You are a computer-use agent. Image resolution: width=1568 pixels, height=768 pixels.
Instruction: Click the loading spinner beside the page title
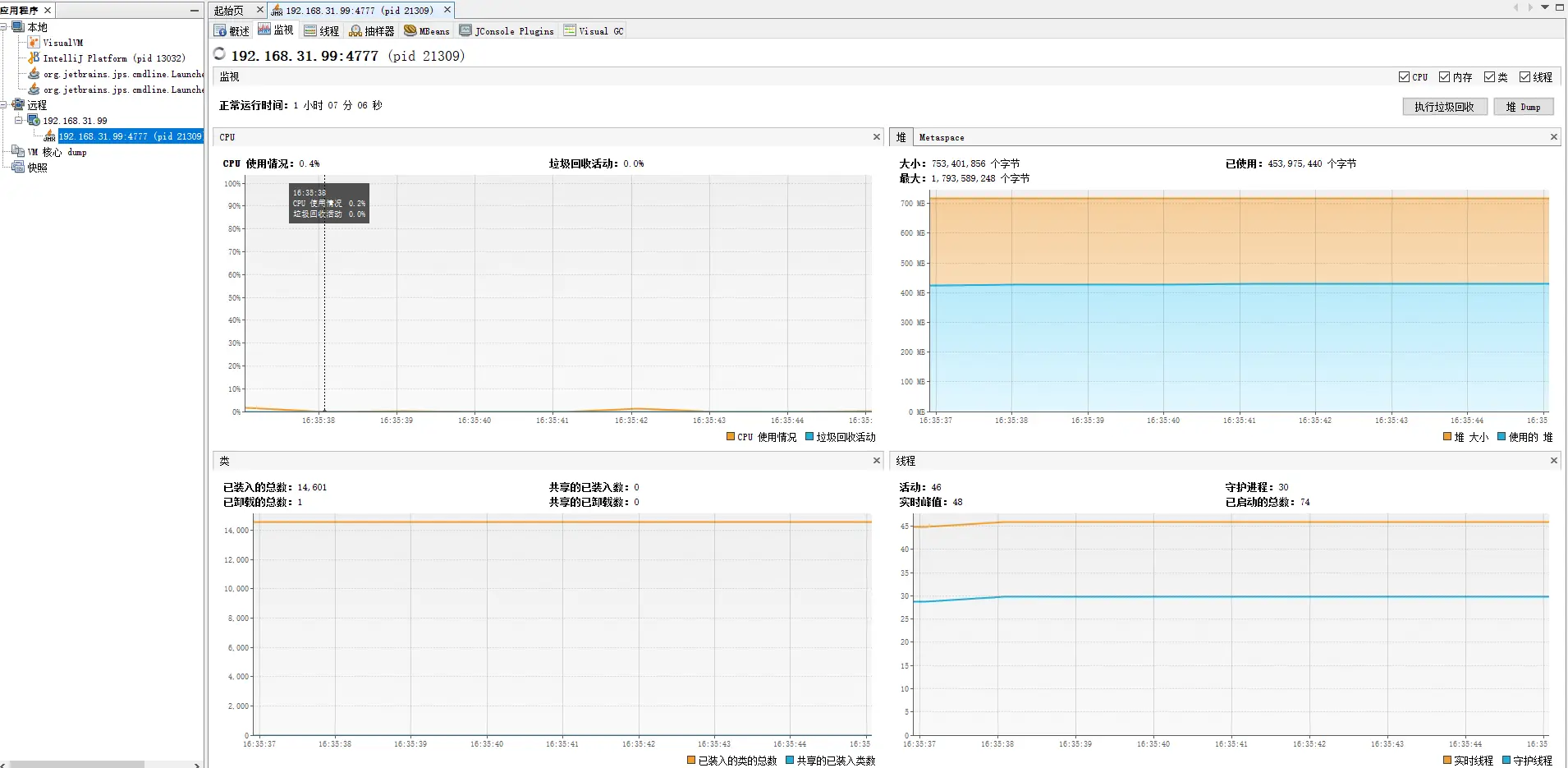click(x=219, y=54)
